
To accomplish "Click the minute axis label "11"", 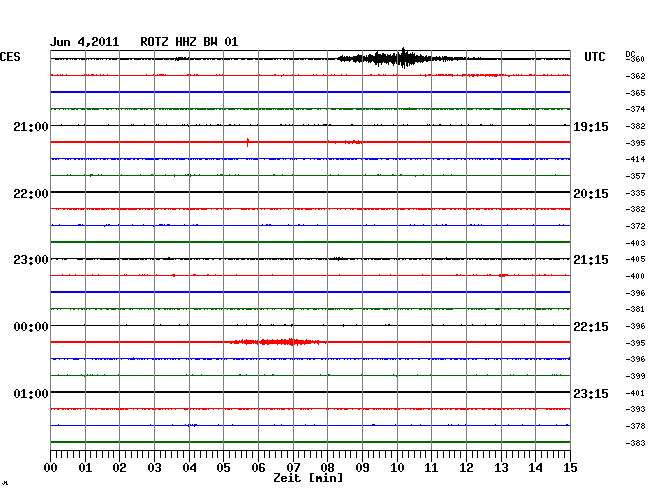I will (x=431, y=468).
